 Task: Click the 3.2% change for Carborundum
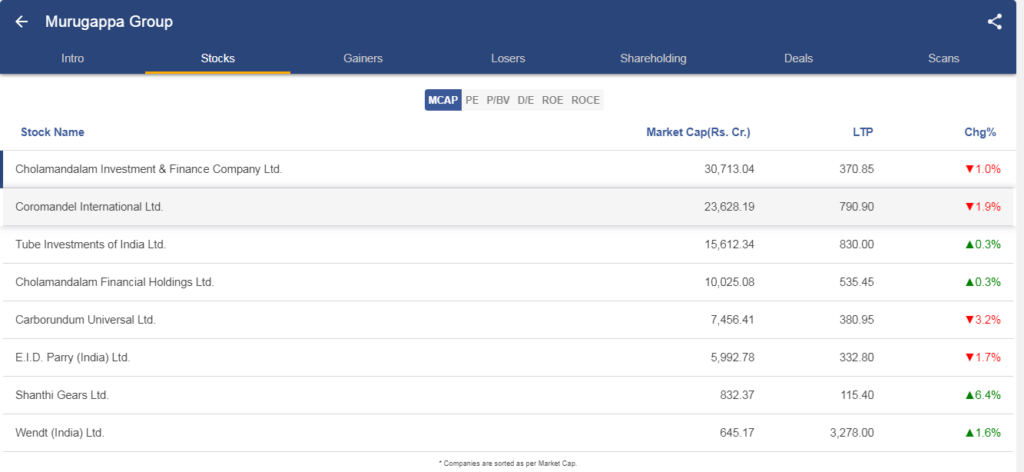[983, 320]
